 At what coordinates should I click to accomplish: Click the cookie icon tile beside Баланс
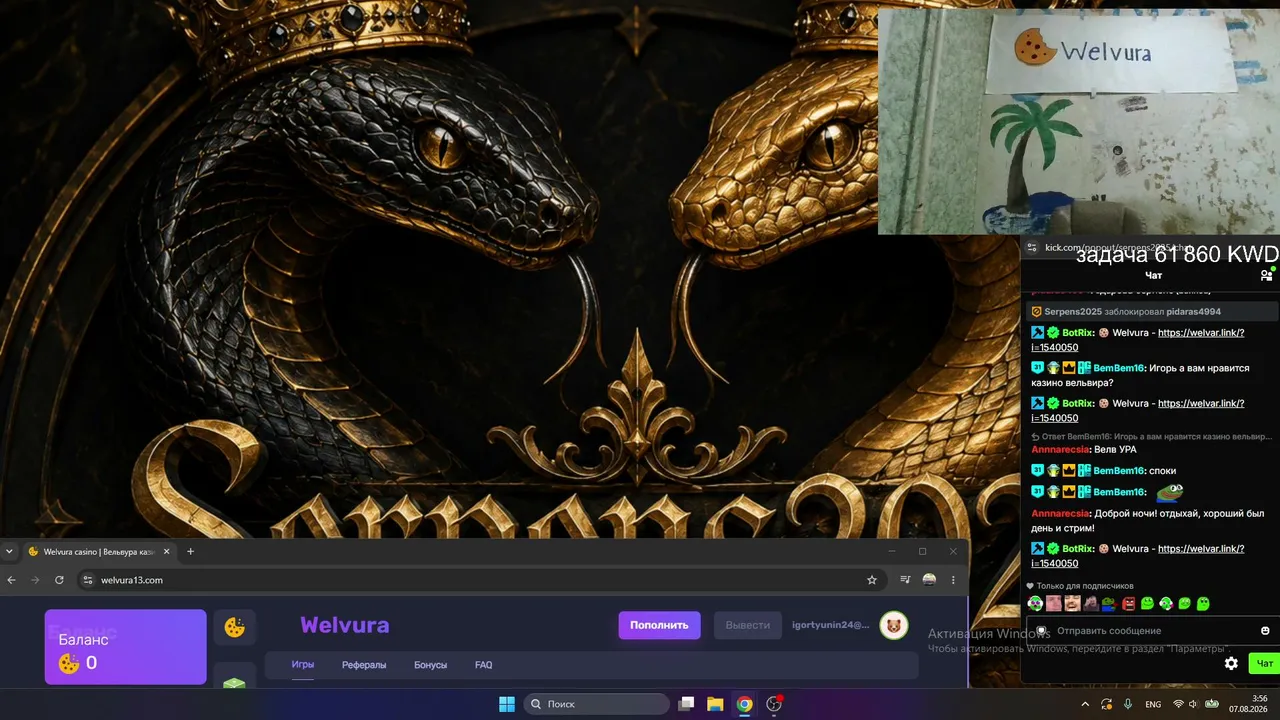pyautogui.click(x=234, y=627)
